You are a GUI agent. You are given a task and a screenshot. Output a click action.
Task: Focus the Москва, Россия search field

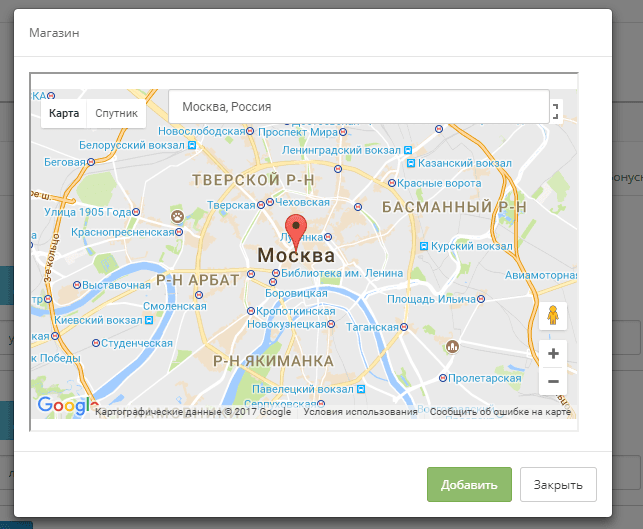pyautogui.click(x=359, y=107)
